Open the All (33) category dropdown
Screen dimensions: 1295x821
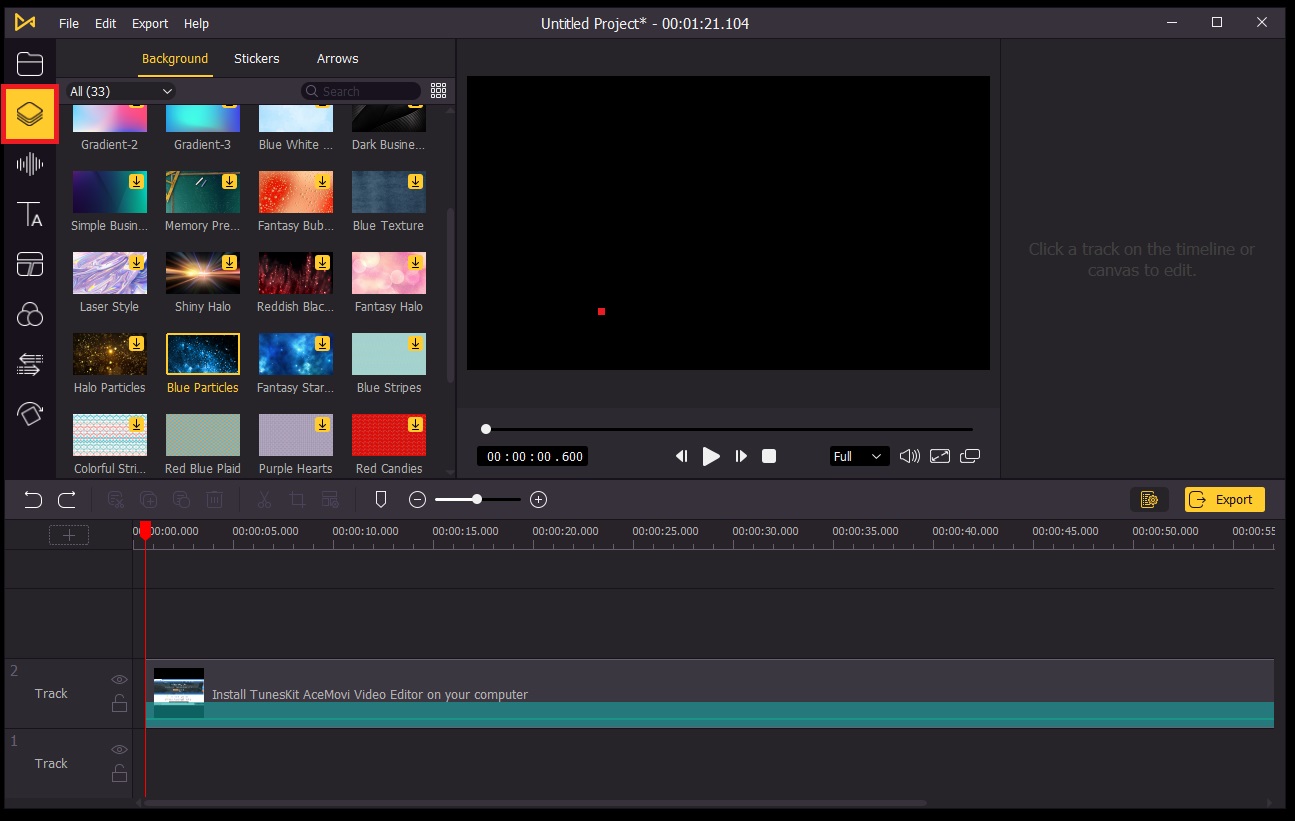click(x=118, y=91)
